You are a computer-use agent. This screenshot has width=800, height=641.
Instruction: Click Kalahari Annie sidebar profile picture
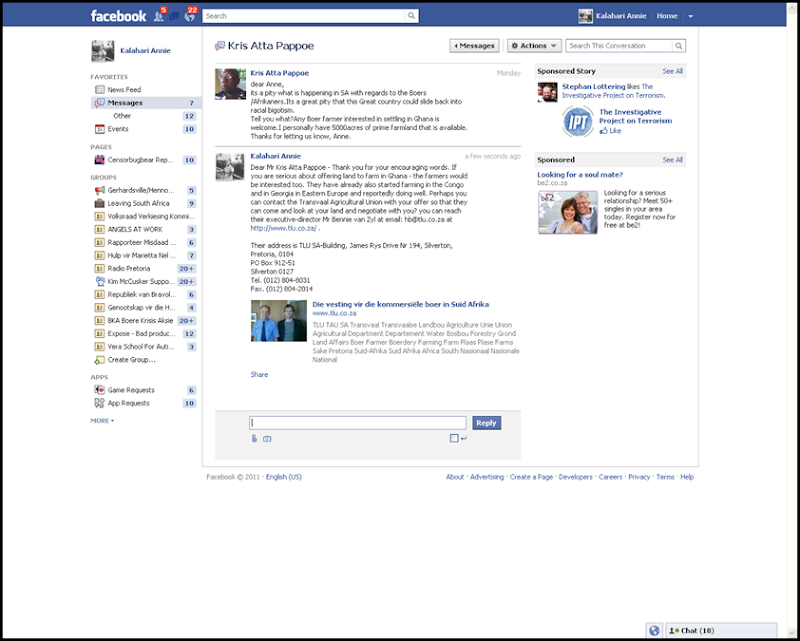103,51
